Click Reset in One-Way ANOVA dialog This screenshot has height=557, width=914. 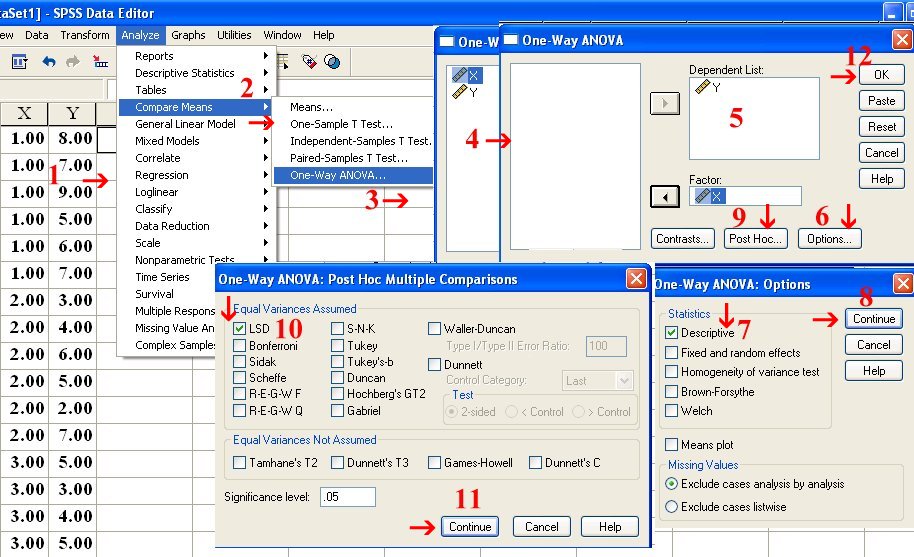(x=881, y=126)
